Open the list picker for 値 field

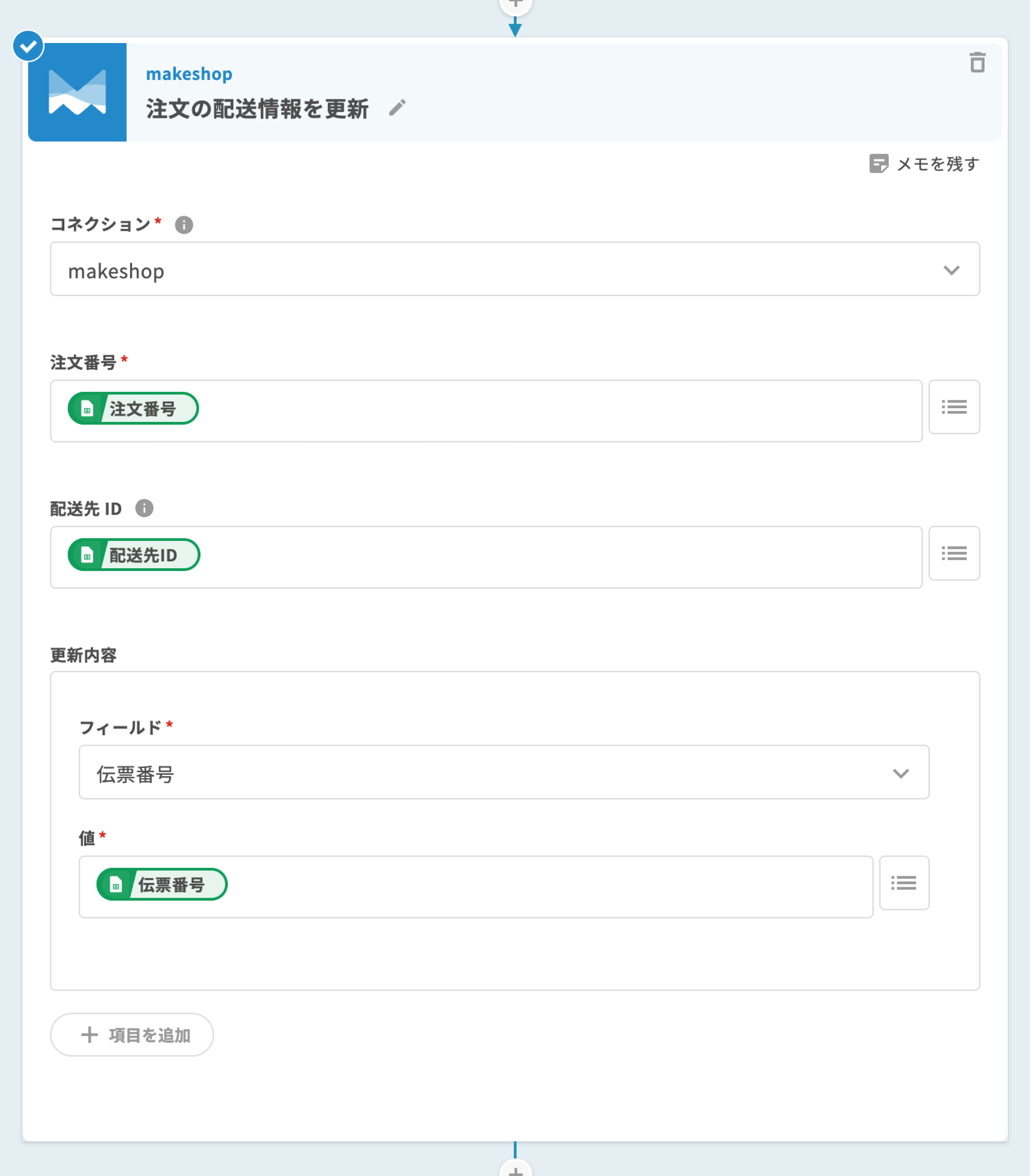(904, 883)
